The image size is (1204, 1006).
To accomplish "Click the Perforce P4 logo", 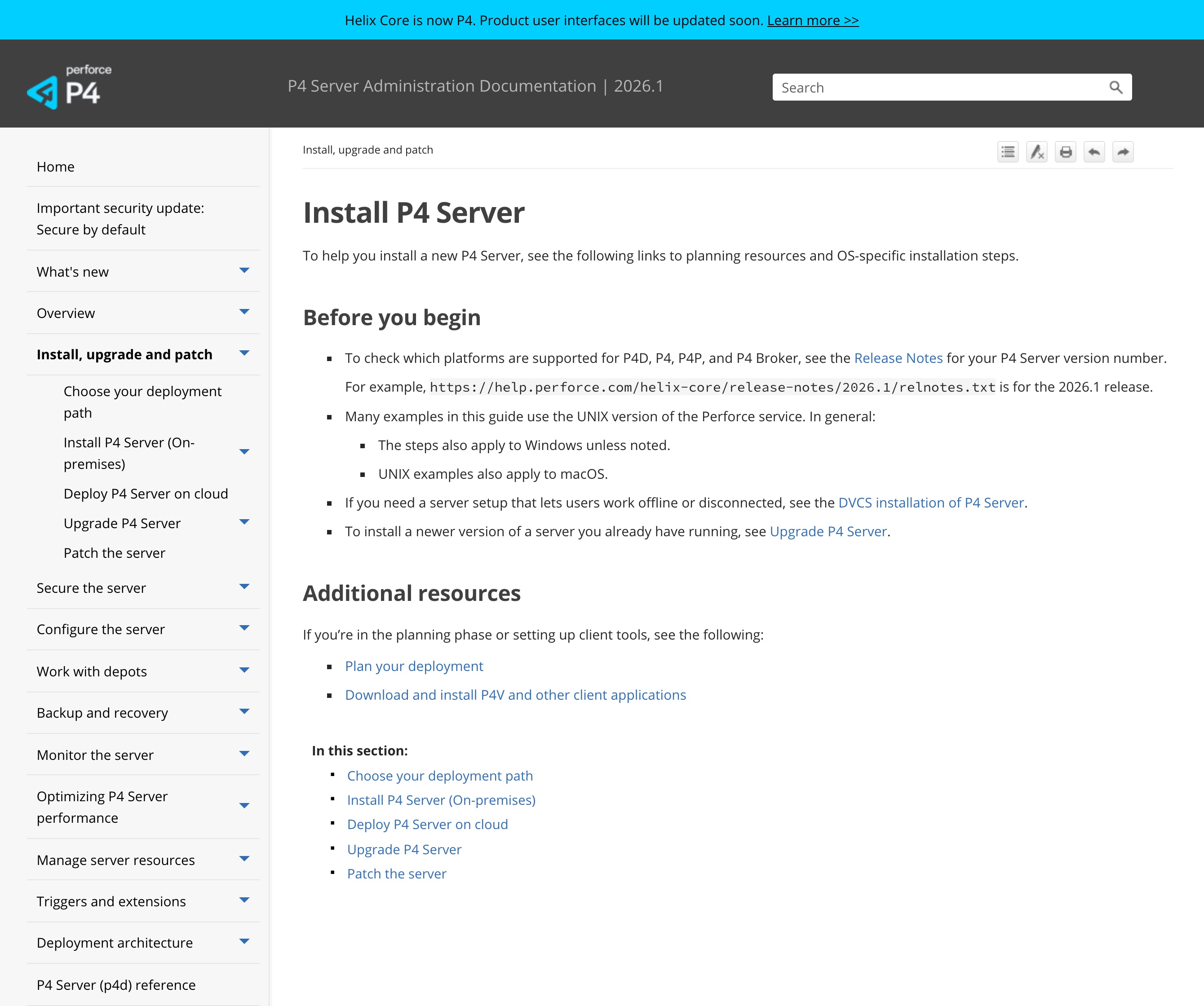I will [x=69, y=87].
